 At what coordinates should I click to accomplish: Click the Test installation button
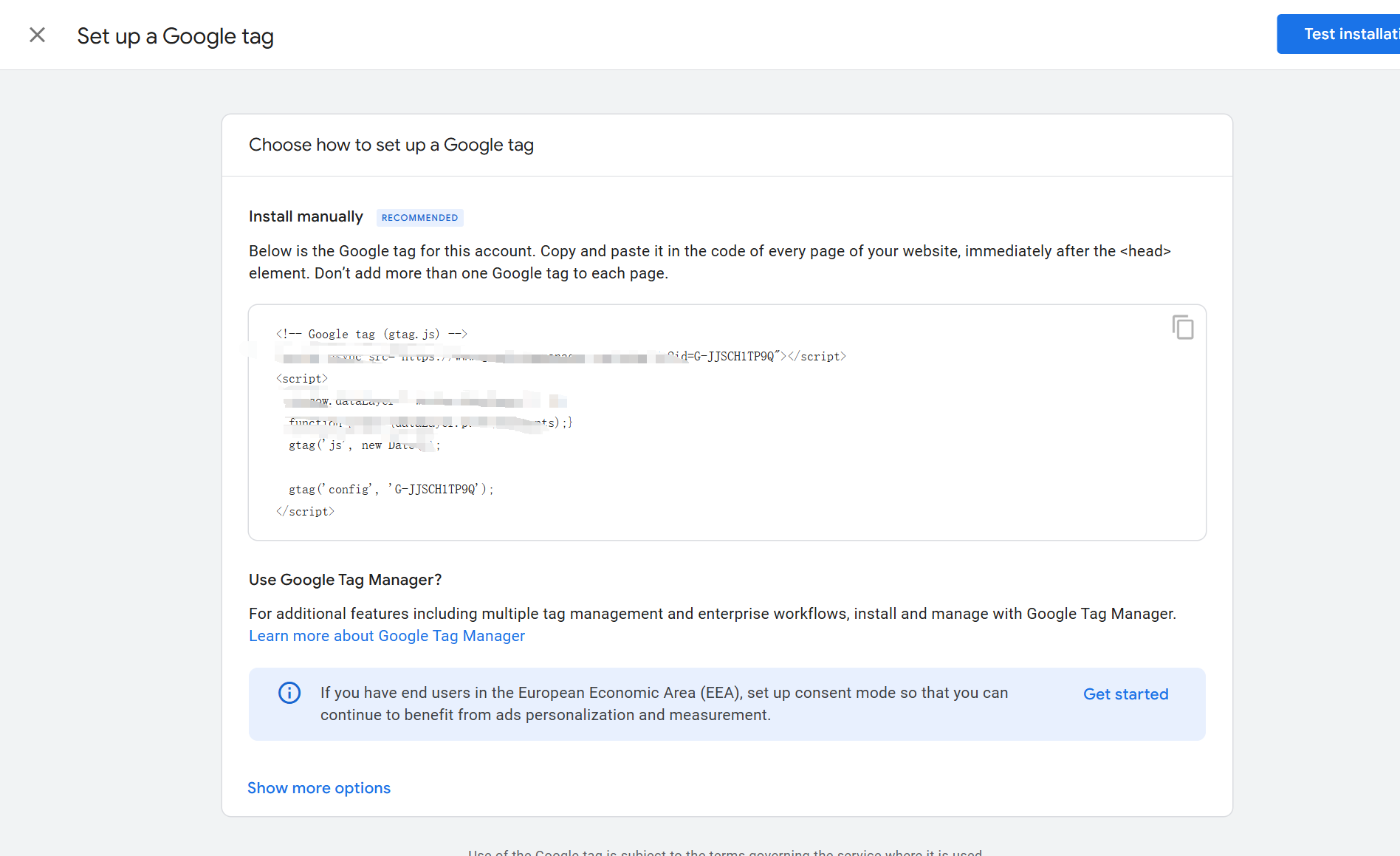(x=1351, y=34)
